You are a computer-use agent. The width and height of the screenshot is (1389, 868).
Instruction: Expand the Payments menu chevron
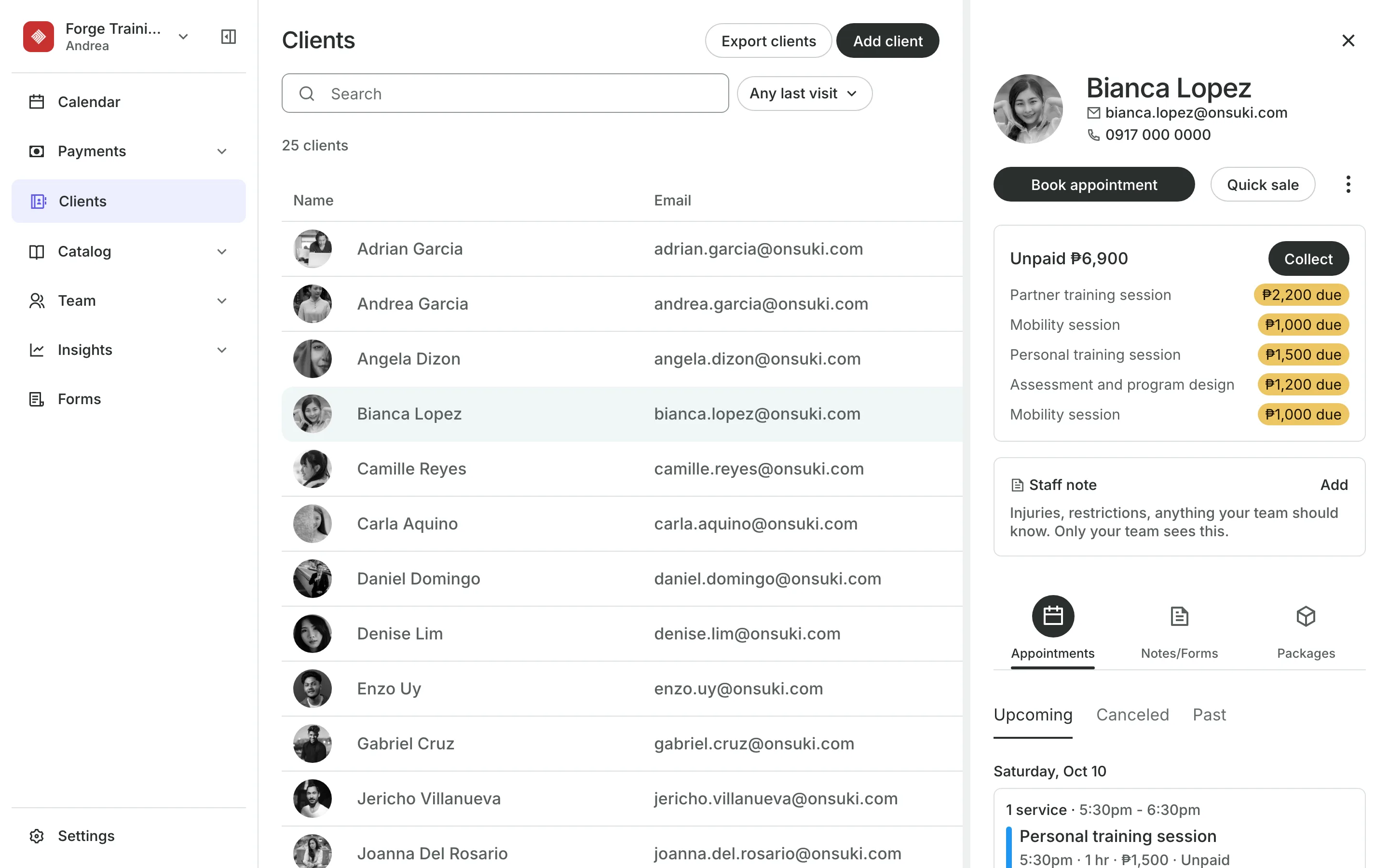click(x=221, y=151)
